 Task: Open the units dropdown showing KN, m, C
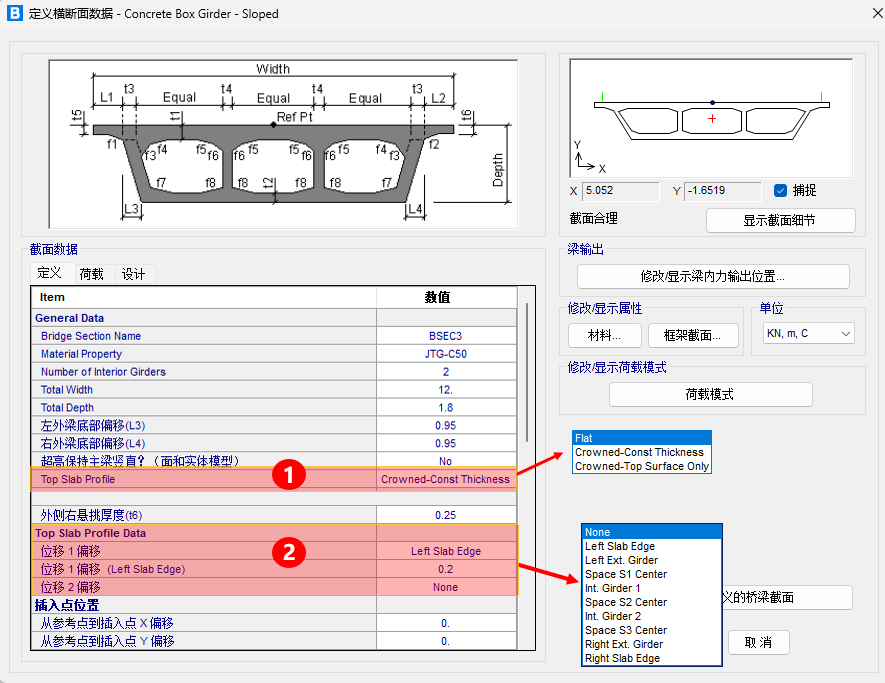click(807, 333)
